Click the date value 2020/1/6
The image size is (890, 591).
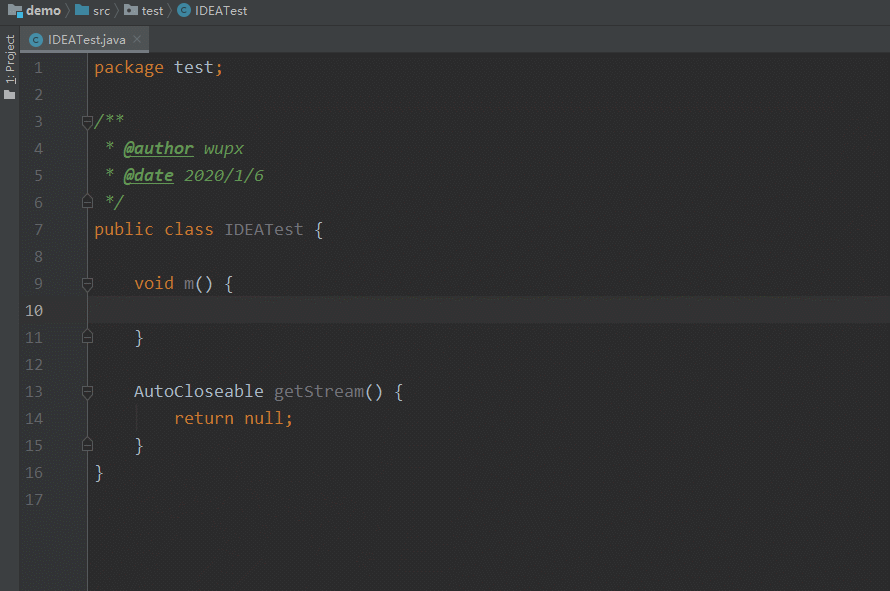point(224,176)
